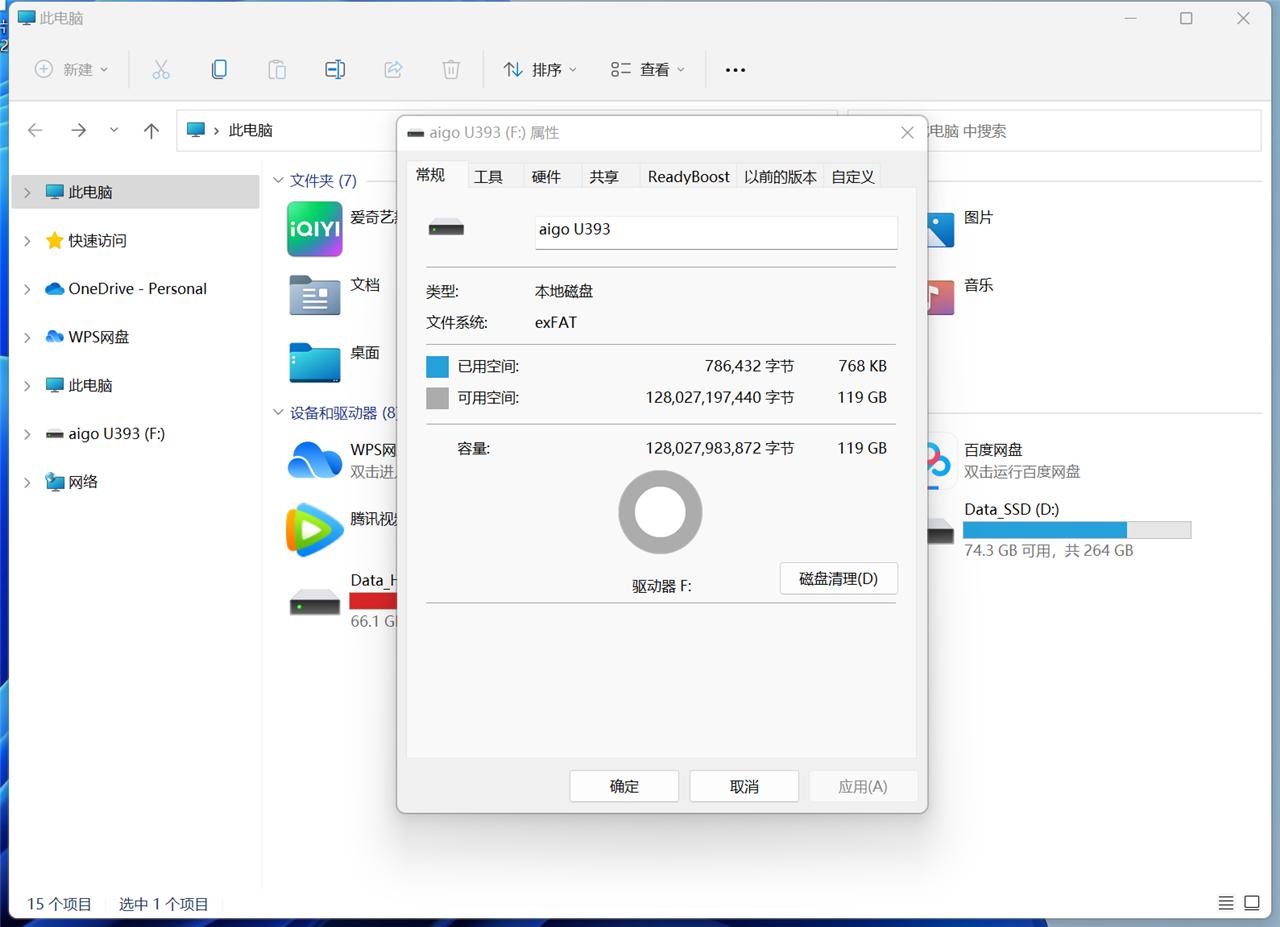Open the 查看 view options dropdown
The image size is (1280, 927).
coord(646,69)
